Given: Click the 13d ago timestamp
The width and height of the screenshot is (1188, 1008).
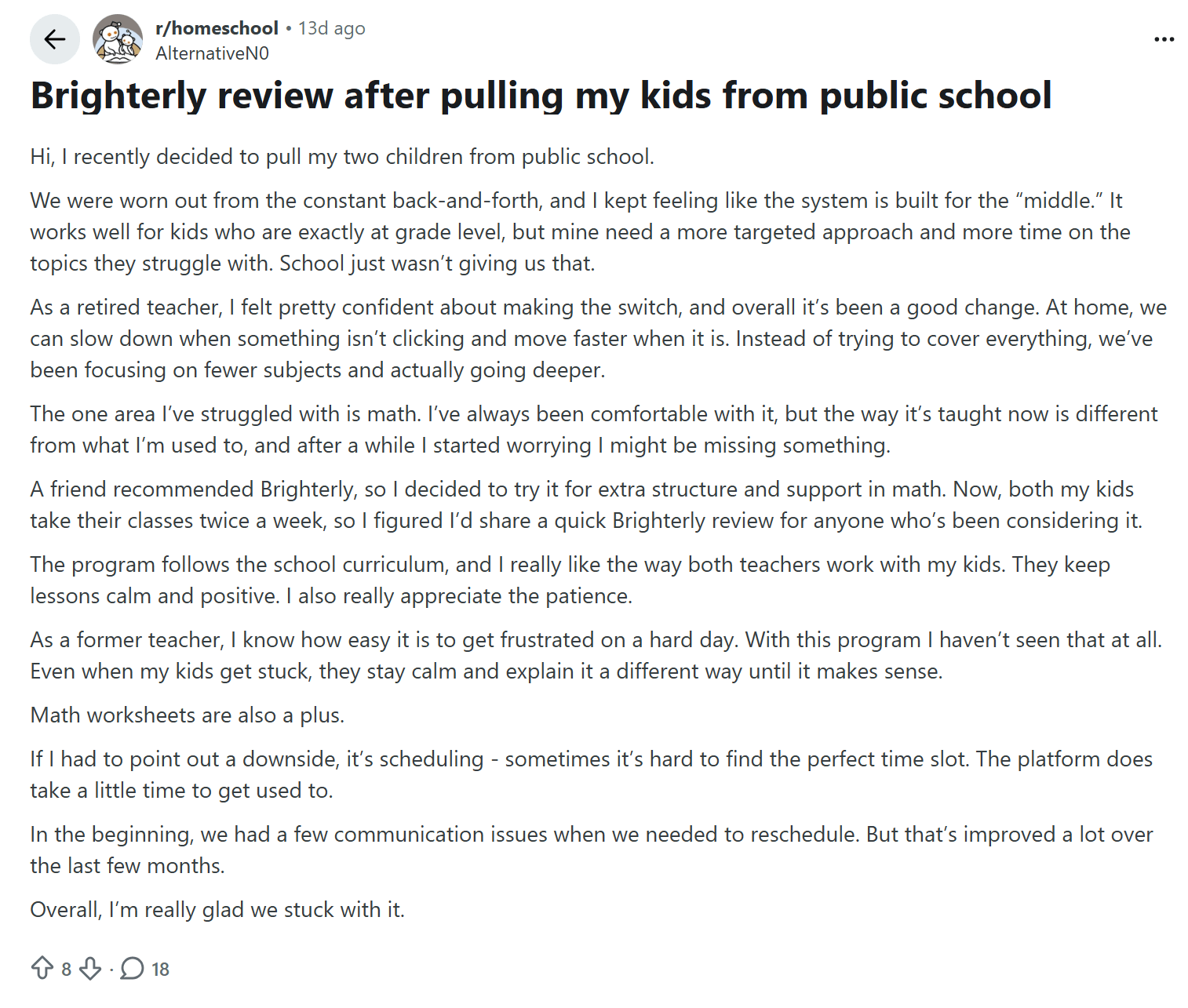Looking at the screenshot, I should point(330,27).
